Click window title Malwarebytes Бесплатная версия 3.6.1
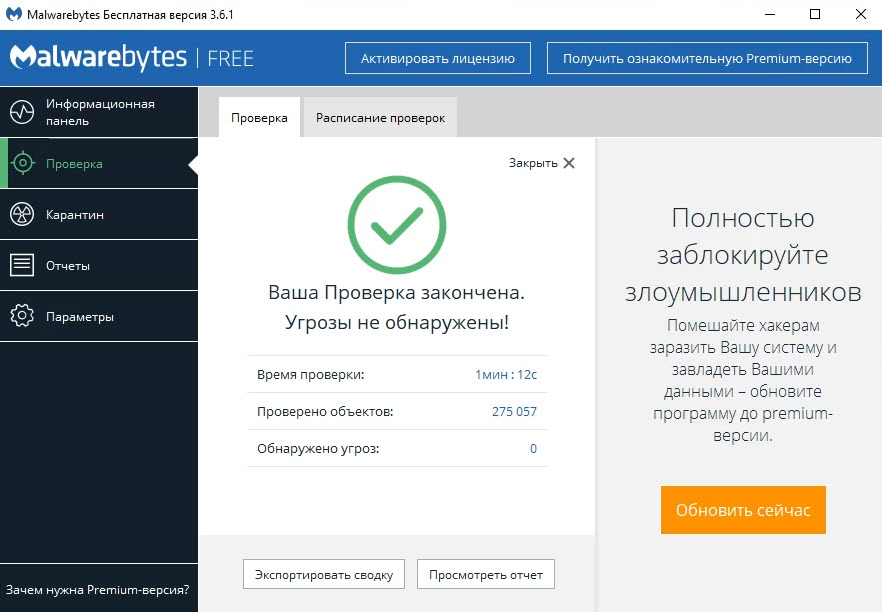This screenshot has height=612, width=882. point(130,15)
